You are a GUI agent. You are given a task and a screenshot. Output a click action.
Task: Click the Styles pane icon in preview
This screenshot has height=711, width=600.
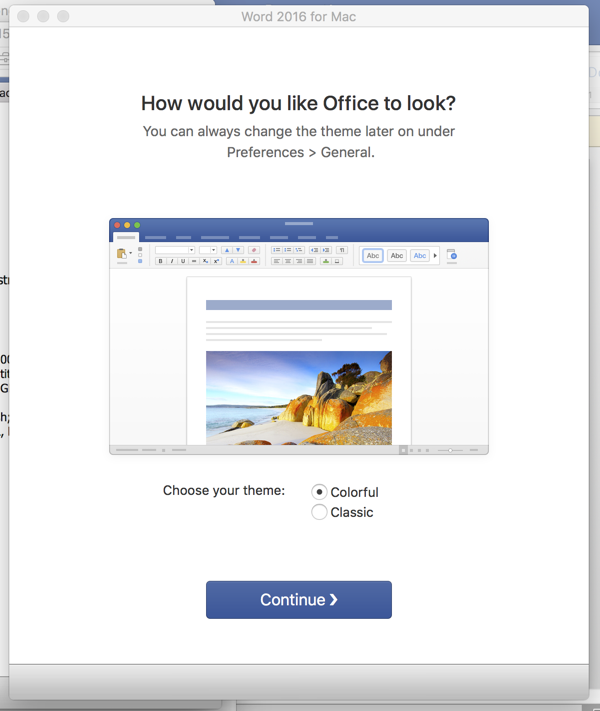click(451, 256)
